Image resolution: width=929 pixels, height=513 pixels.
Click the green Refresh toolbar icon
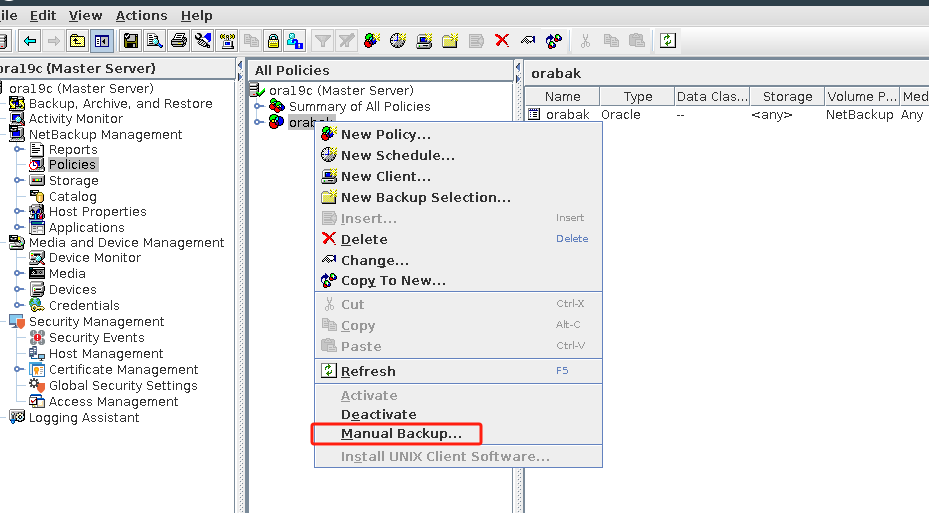pyautogui.click(x=668, y=41)
